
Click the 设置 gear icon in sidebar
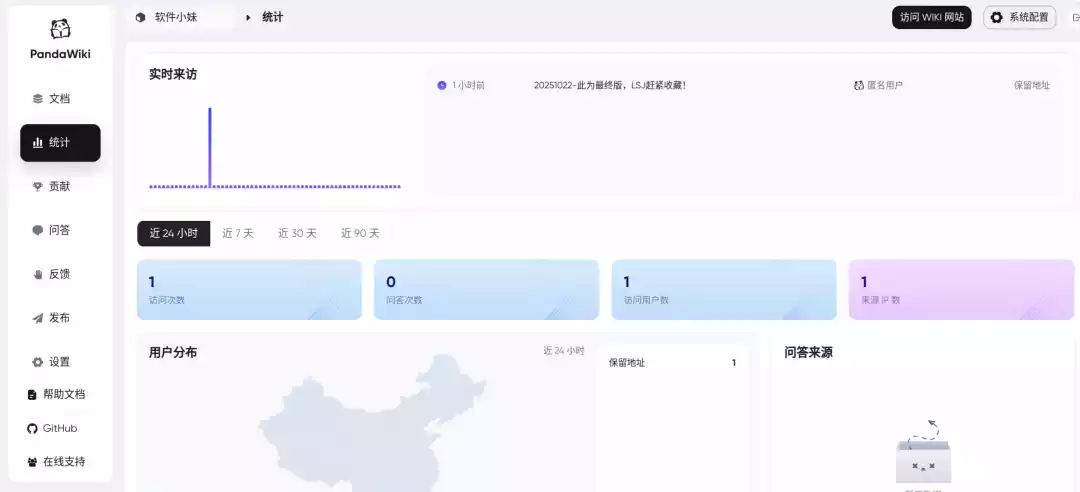click(x=38, y=362)
